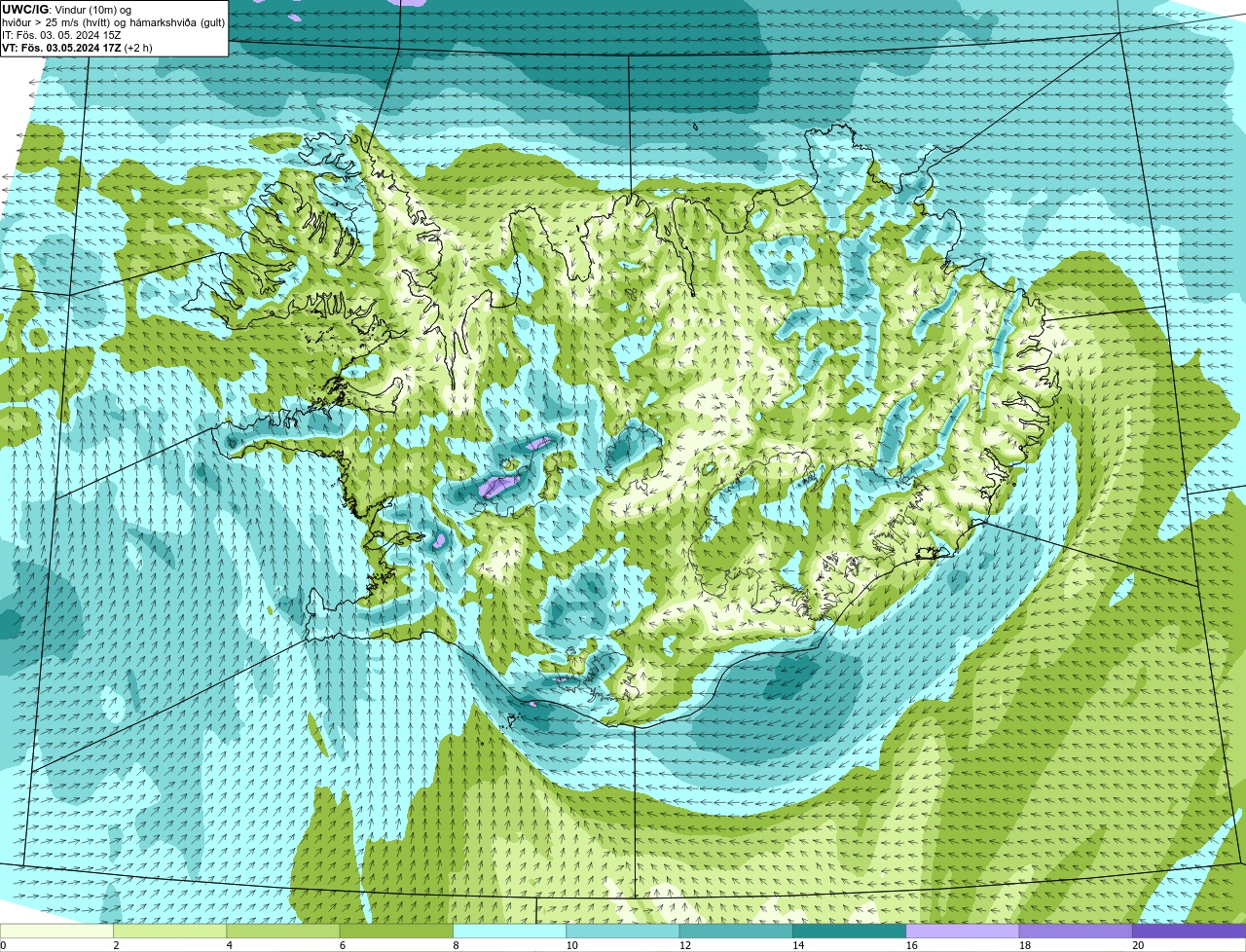This screenshot has width=1246, height=952.
Task: Click the medium teal 12–14 m/s legend swatch
Action: (x=737, y=932)
